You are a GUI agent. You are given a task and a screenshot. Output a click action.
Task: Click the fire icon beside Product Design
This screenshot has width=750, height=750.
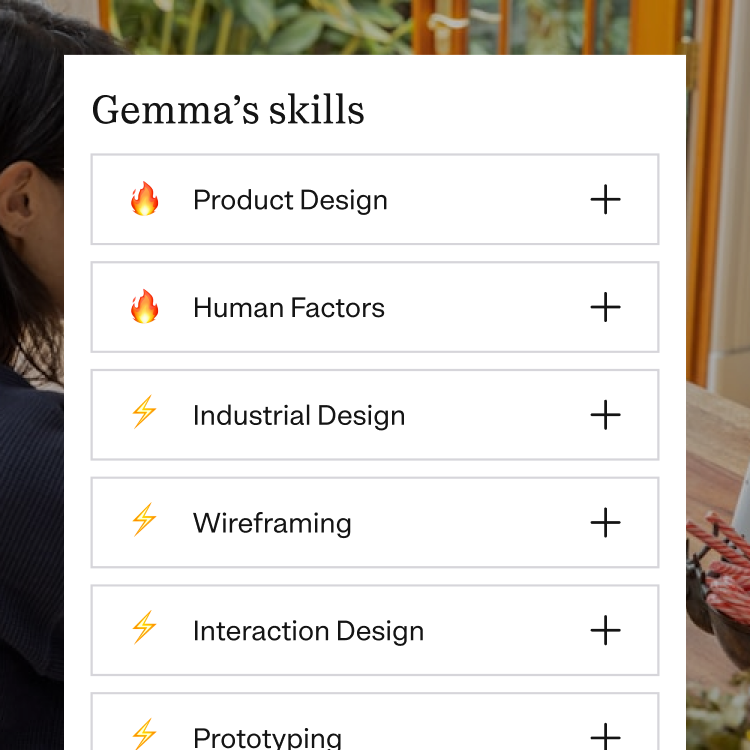pos(144,199)
